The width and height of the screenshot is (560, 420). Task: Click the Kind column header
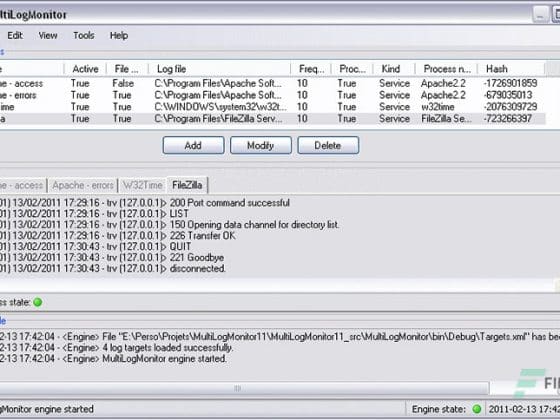tap(394, 69)
